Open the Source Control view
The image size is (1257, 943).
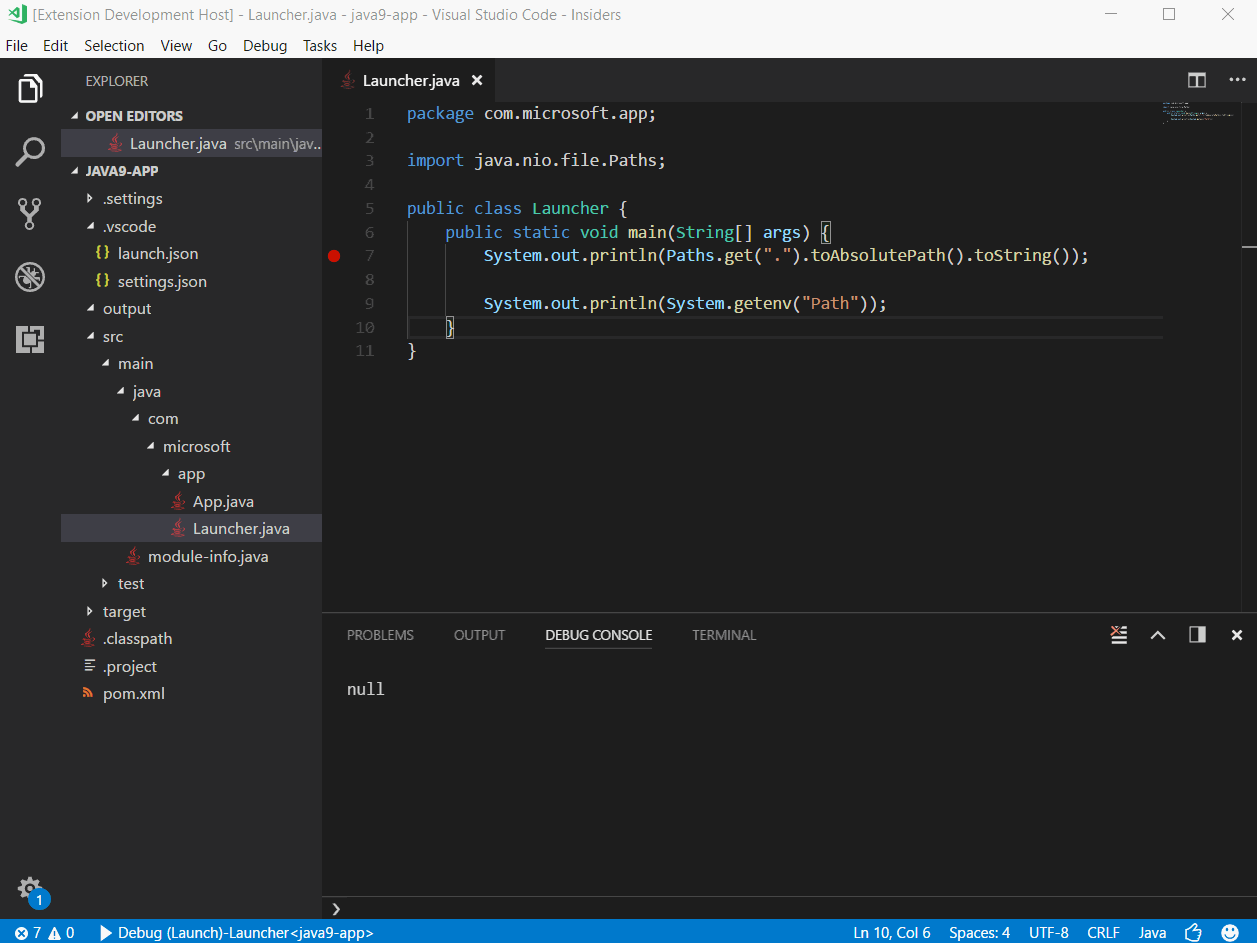pos(29,213)
